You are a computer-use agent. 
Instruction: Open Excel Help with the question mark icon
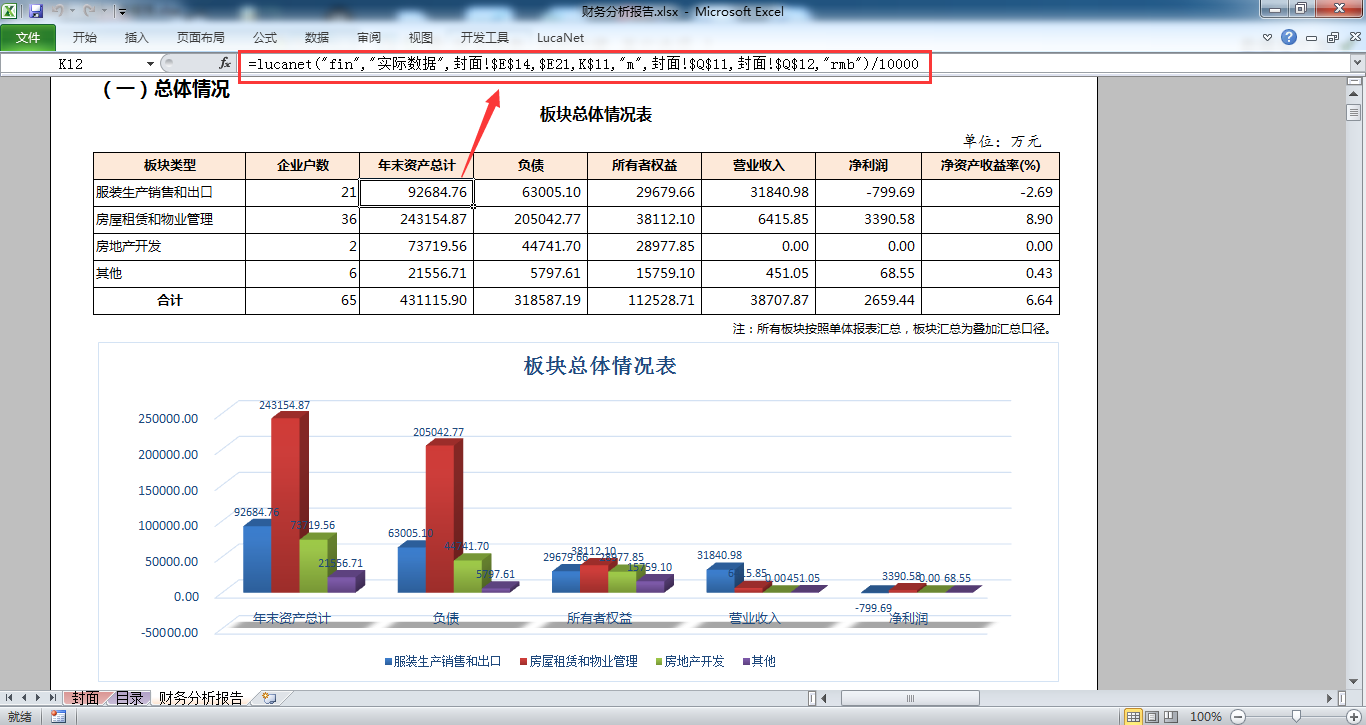(1289, 38)
